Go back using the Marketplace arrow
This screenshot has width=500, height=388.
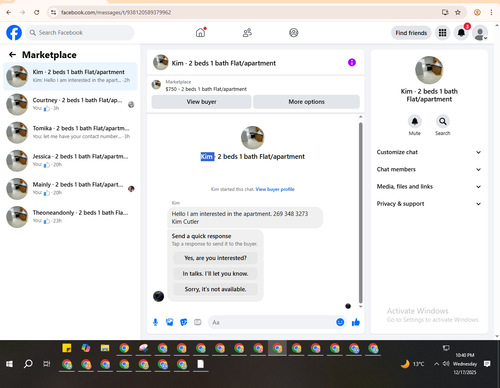13,55
